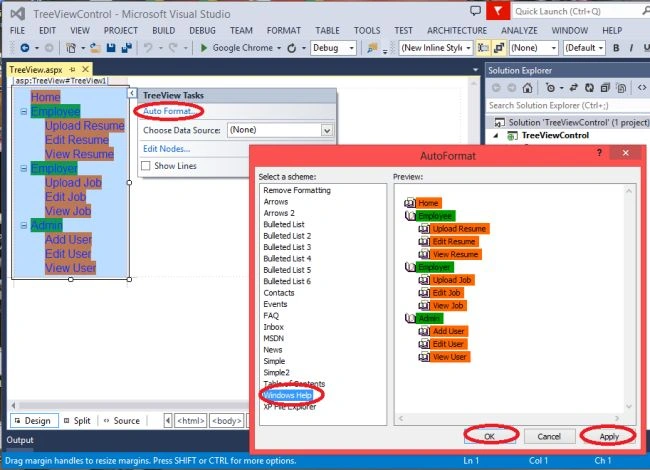
Task: Open the Choose Data Source dropdown
Action: 327,131
